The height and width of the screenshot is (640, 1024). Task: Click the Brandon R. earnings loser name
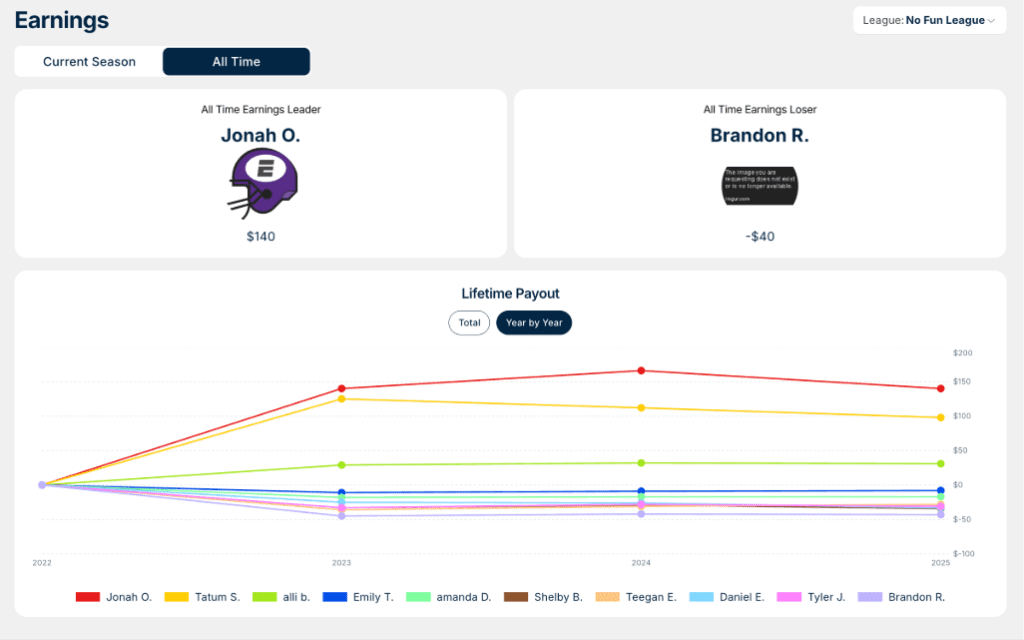760,135
